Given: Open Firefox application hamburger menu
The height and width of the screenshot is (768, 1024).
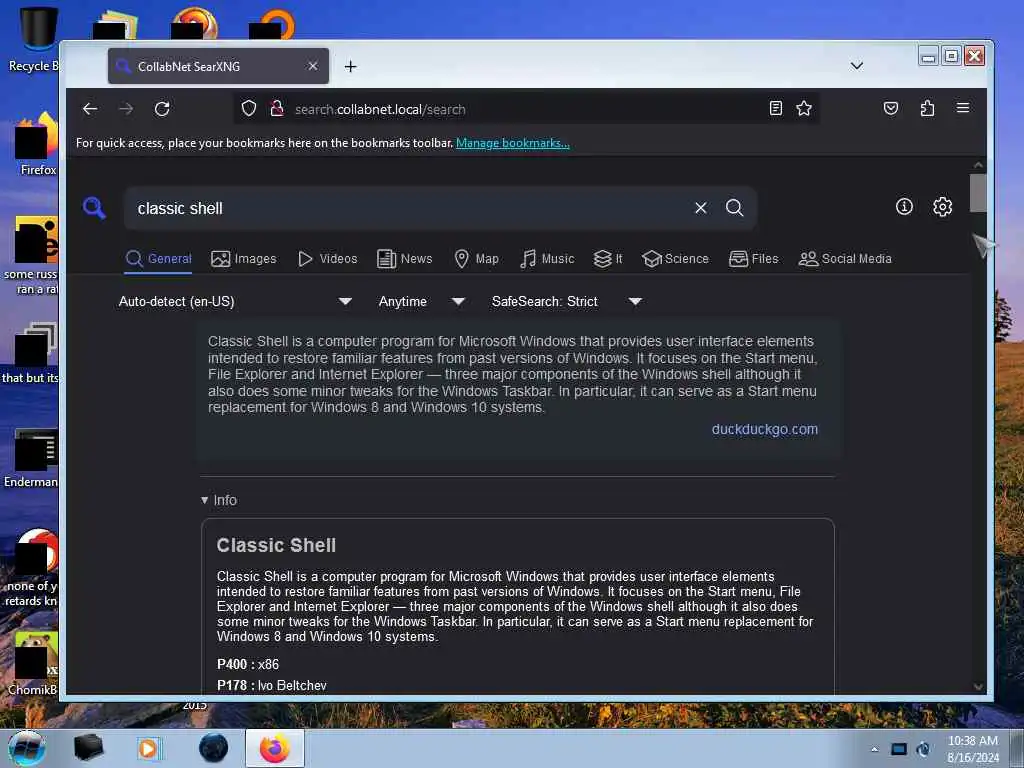Looking at the screenshot, I should (963, 108).
